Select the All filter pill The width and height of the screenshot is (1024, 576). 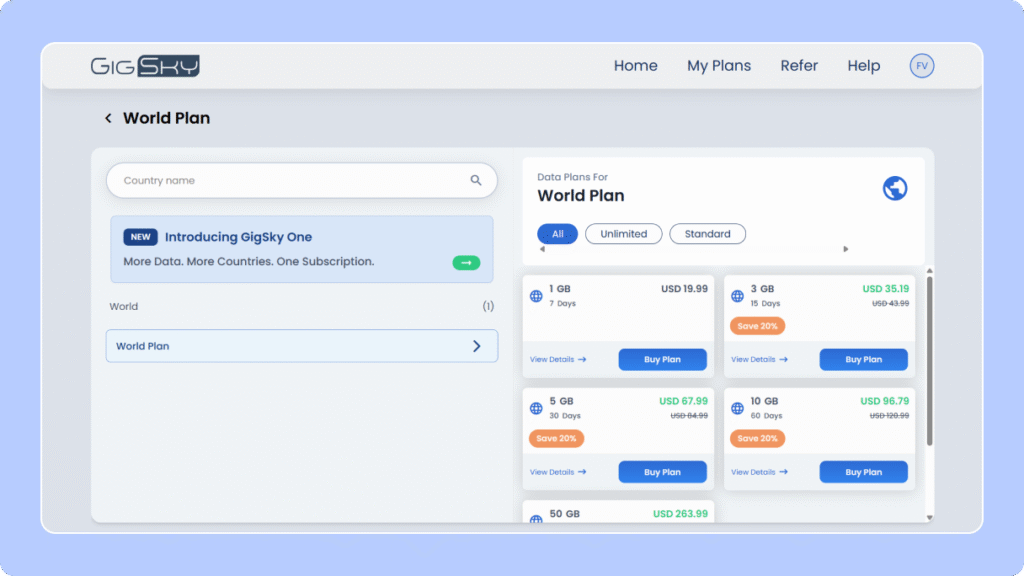coord(557,234)
